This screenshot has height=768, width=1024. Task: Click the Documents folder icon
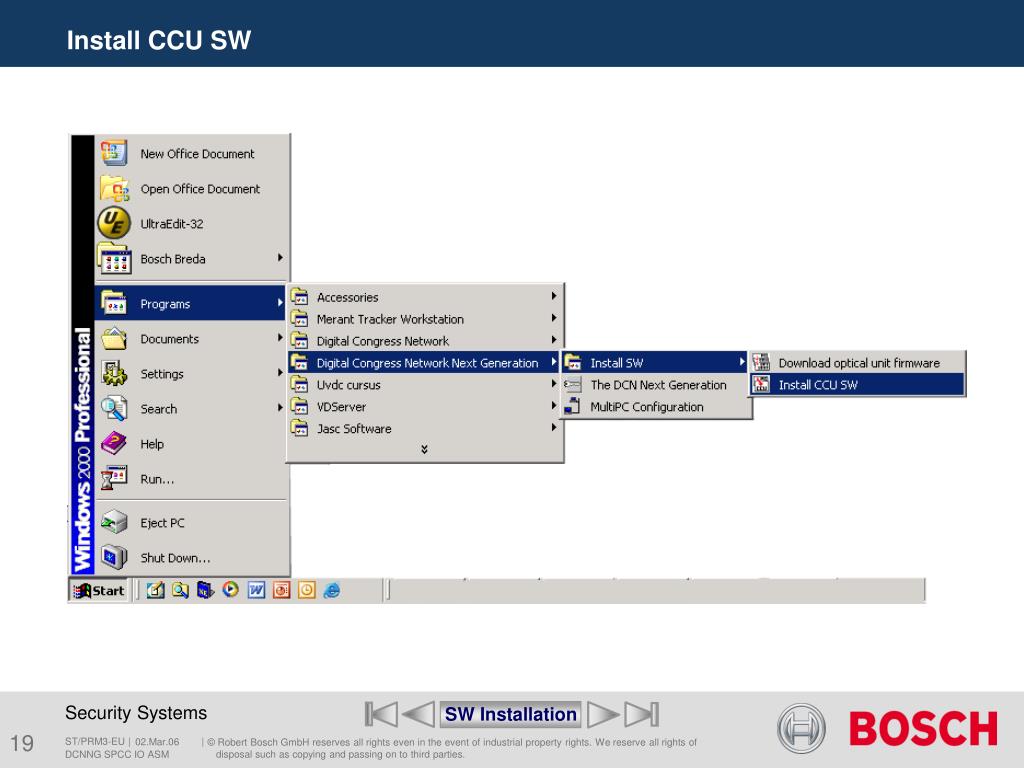tap(114, 338)
